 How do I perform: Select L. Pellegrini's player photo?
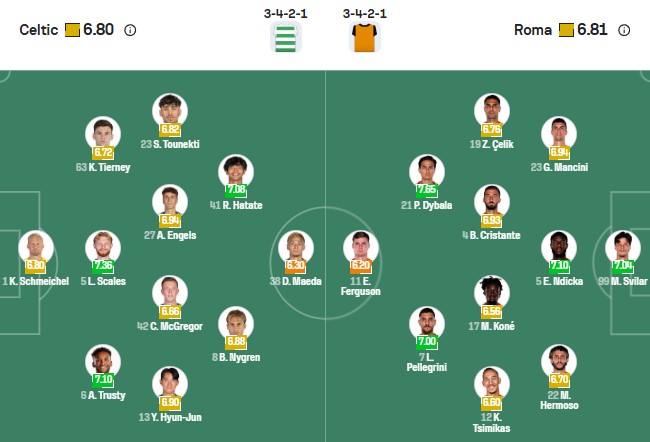click(x=426, y=324)
